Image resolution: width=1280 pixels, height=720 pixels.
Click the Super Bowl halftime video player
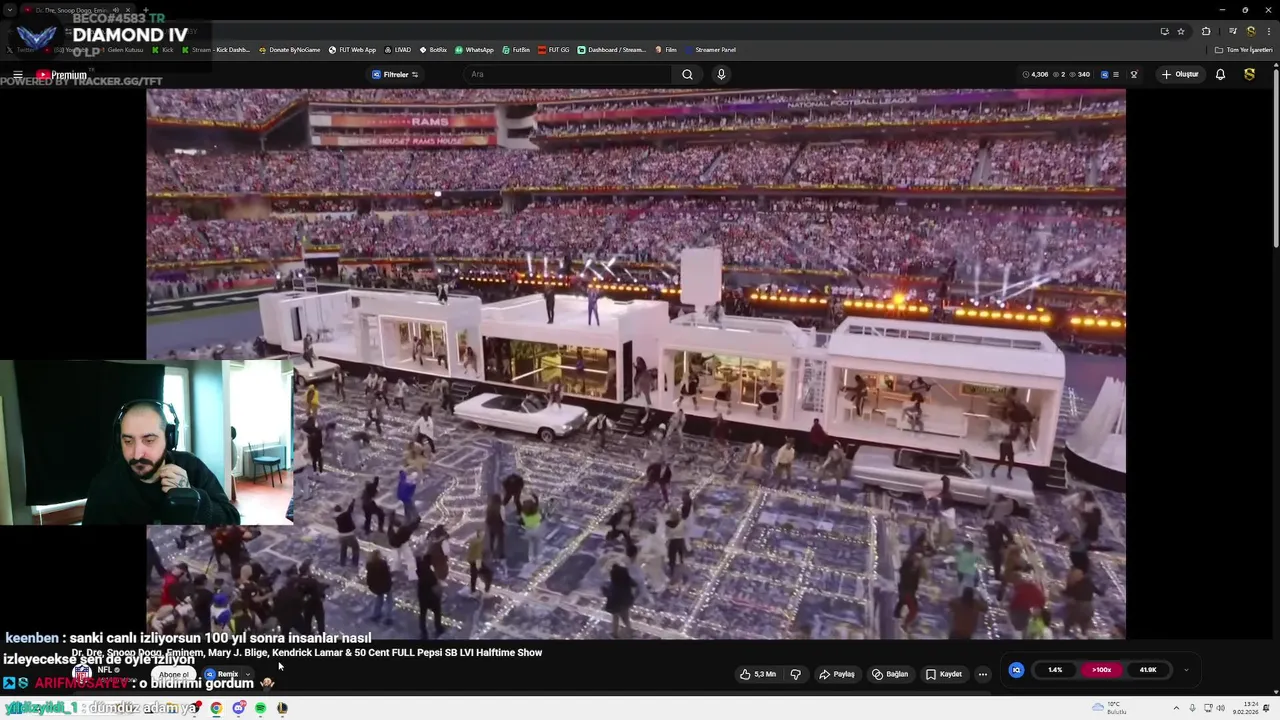pos(636,364)
